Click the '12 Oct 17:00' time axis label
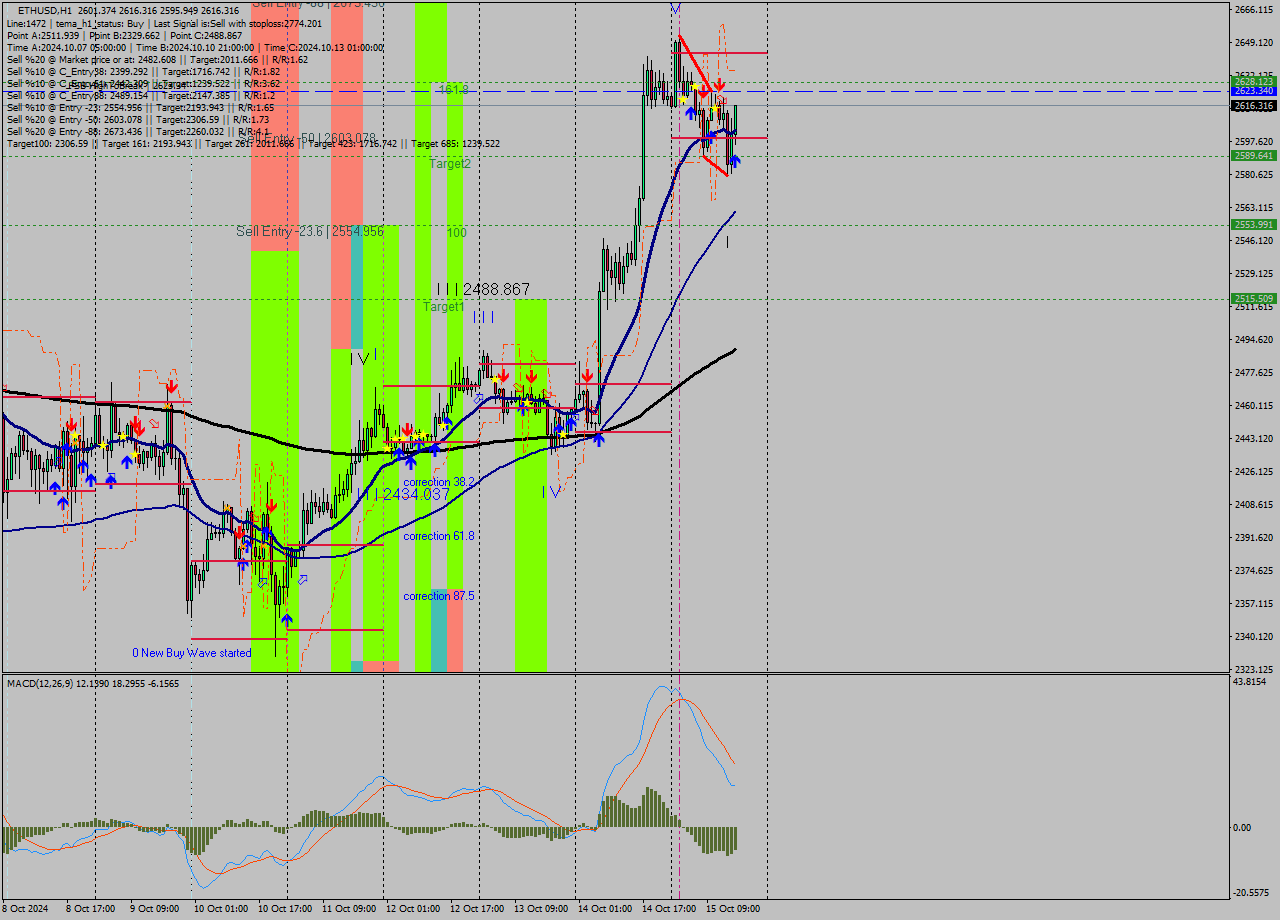The image size is (1280, 920). point(477,909)
